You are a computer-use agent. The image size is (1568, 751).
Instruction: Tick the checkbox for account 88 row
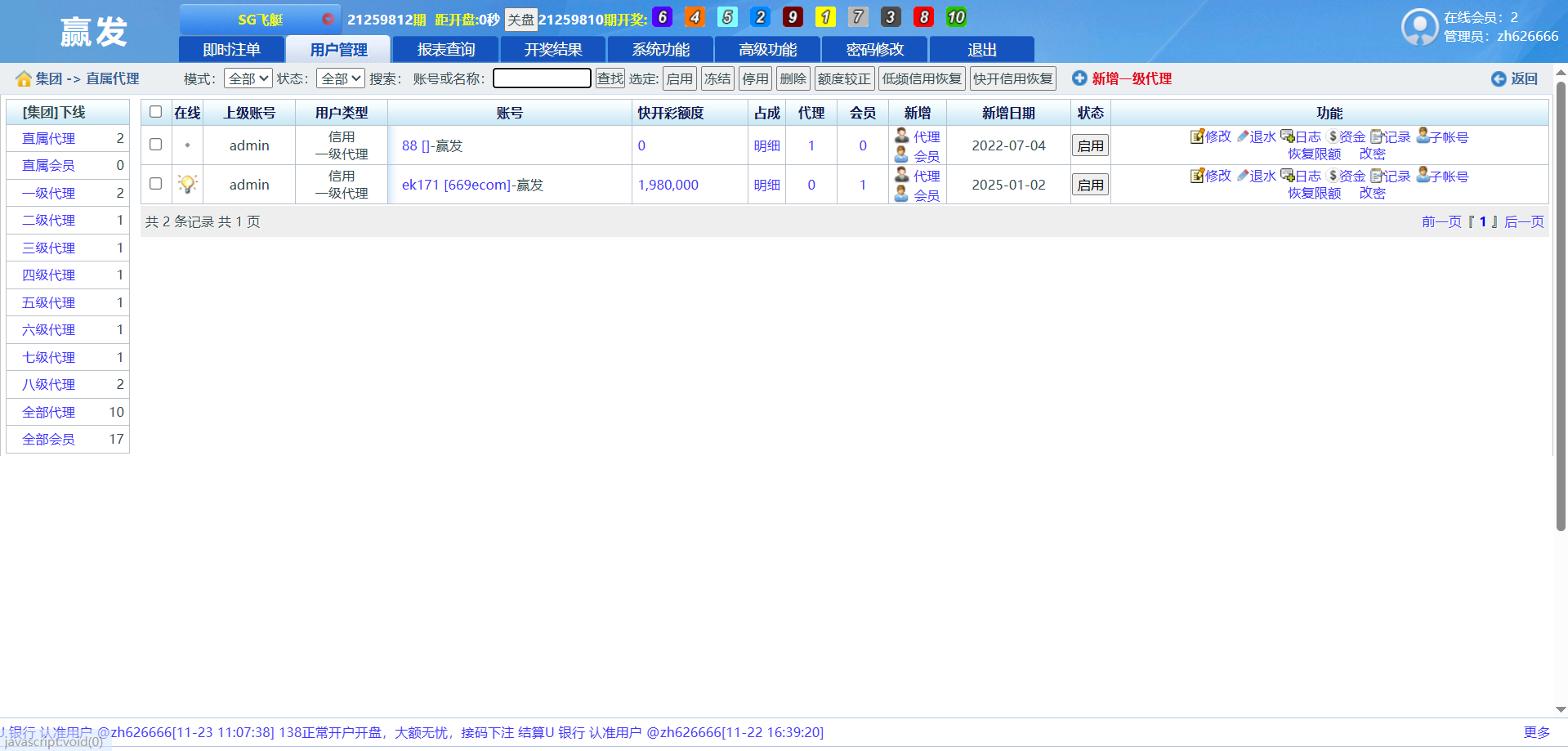[x=155, y=145]
